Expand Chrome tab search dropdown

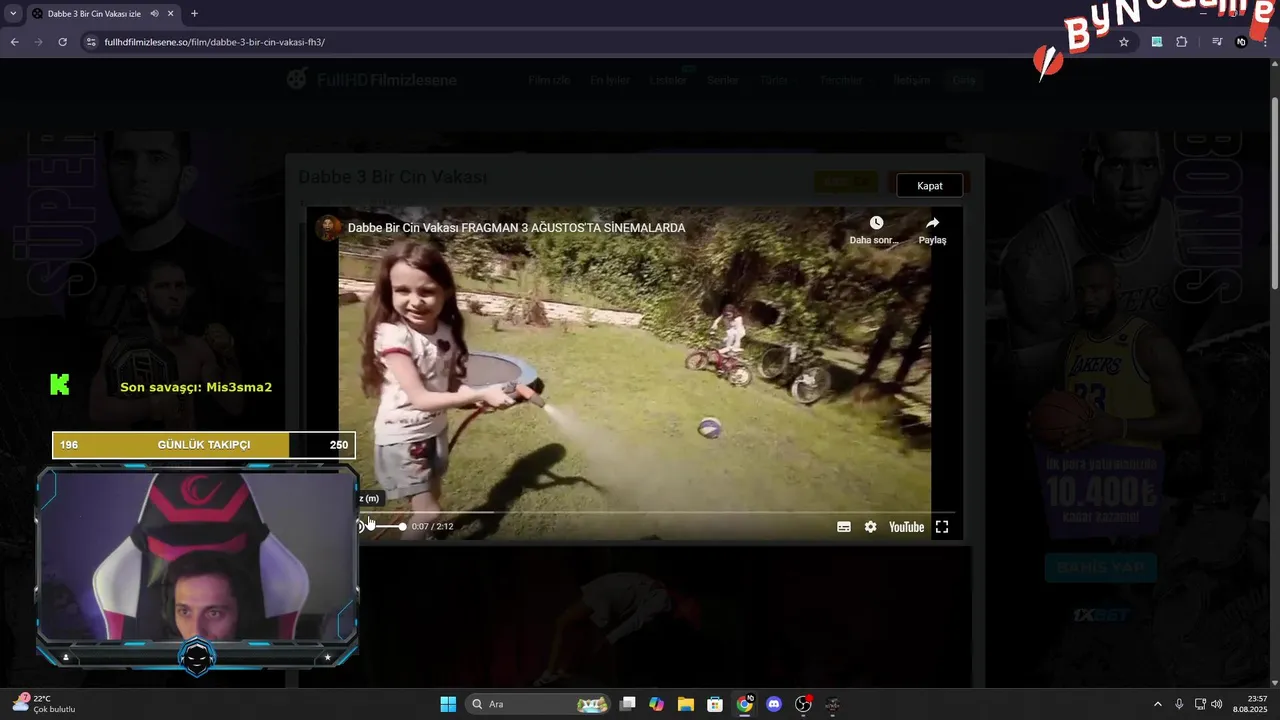(13, 14)
